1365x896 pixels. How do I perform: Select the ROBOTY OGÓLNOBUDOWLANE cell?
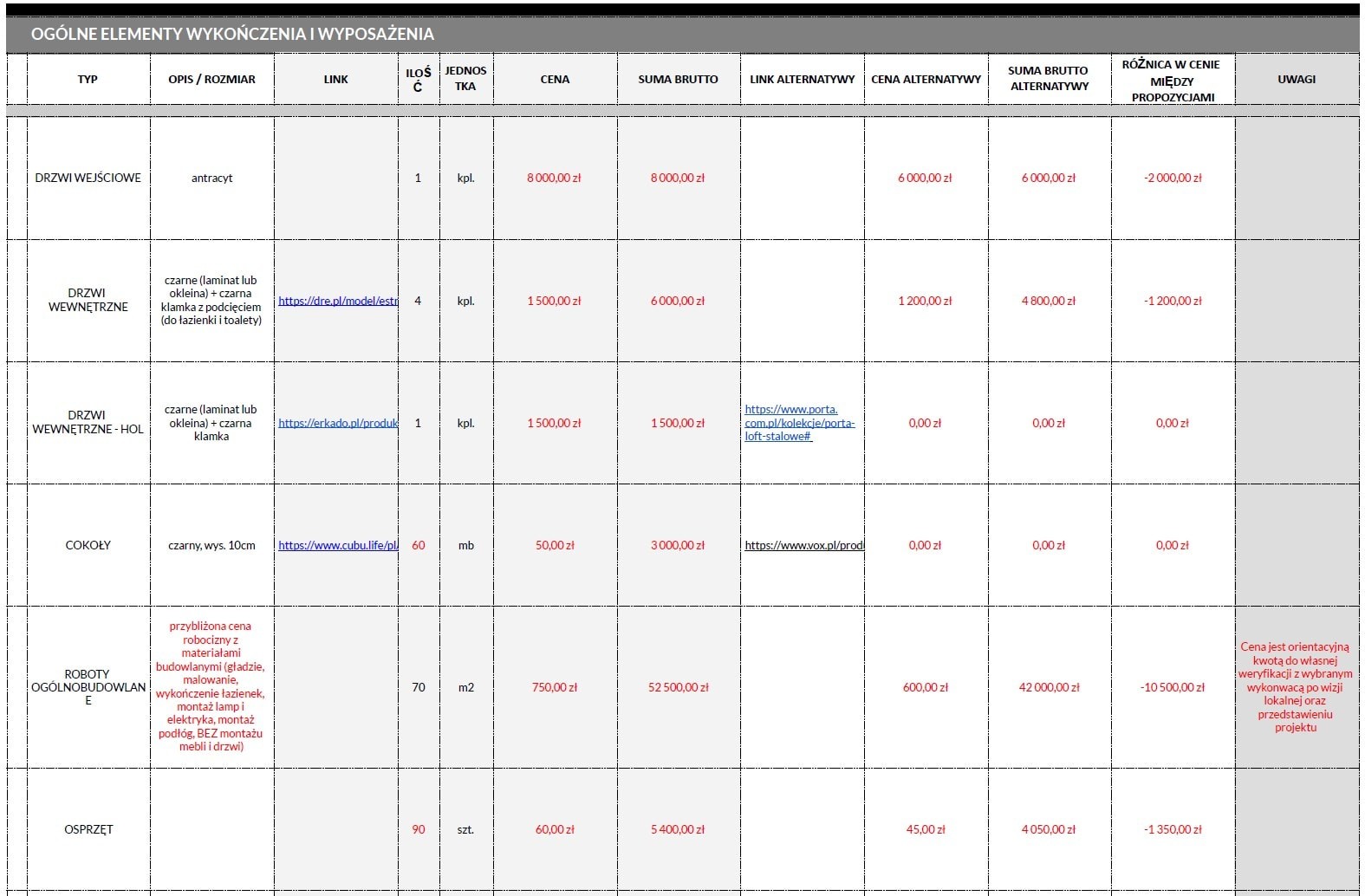pos(88,687)
